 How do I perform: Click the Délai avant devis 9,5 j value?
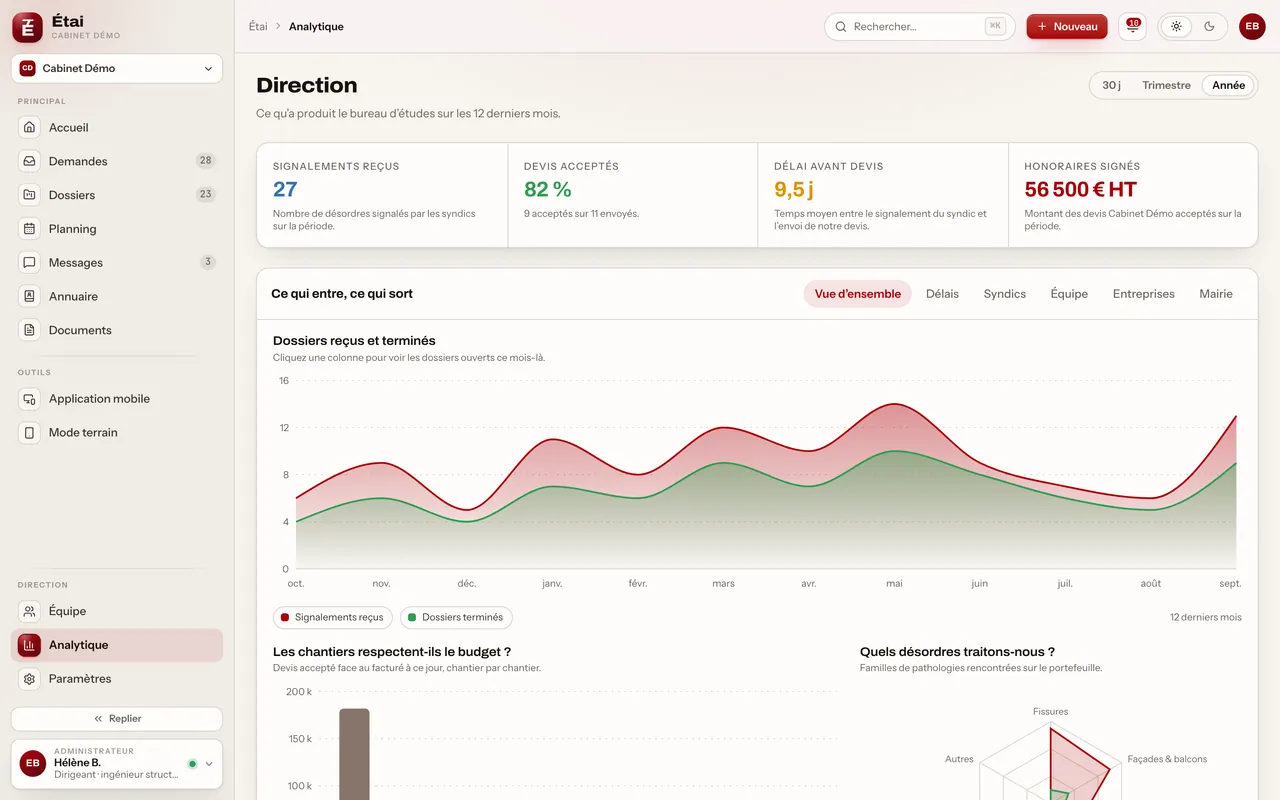tap(794, 189)
